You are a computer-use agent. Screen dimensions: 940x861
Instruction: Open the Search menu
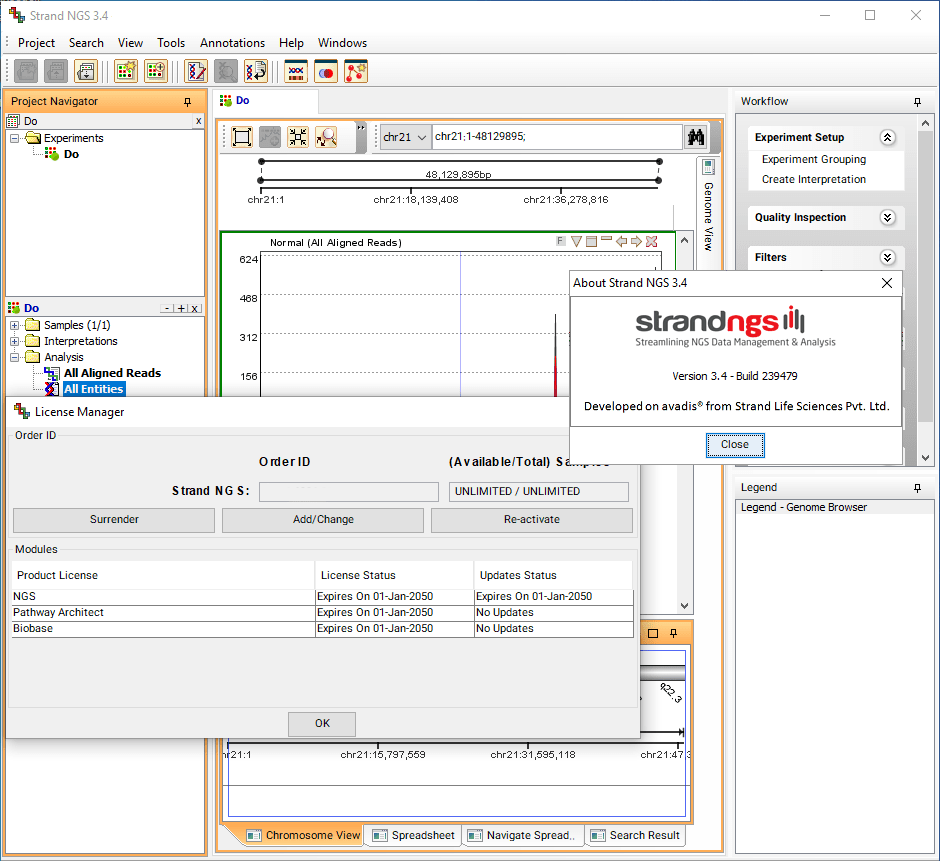[86, 43]
